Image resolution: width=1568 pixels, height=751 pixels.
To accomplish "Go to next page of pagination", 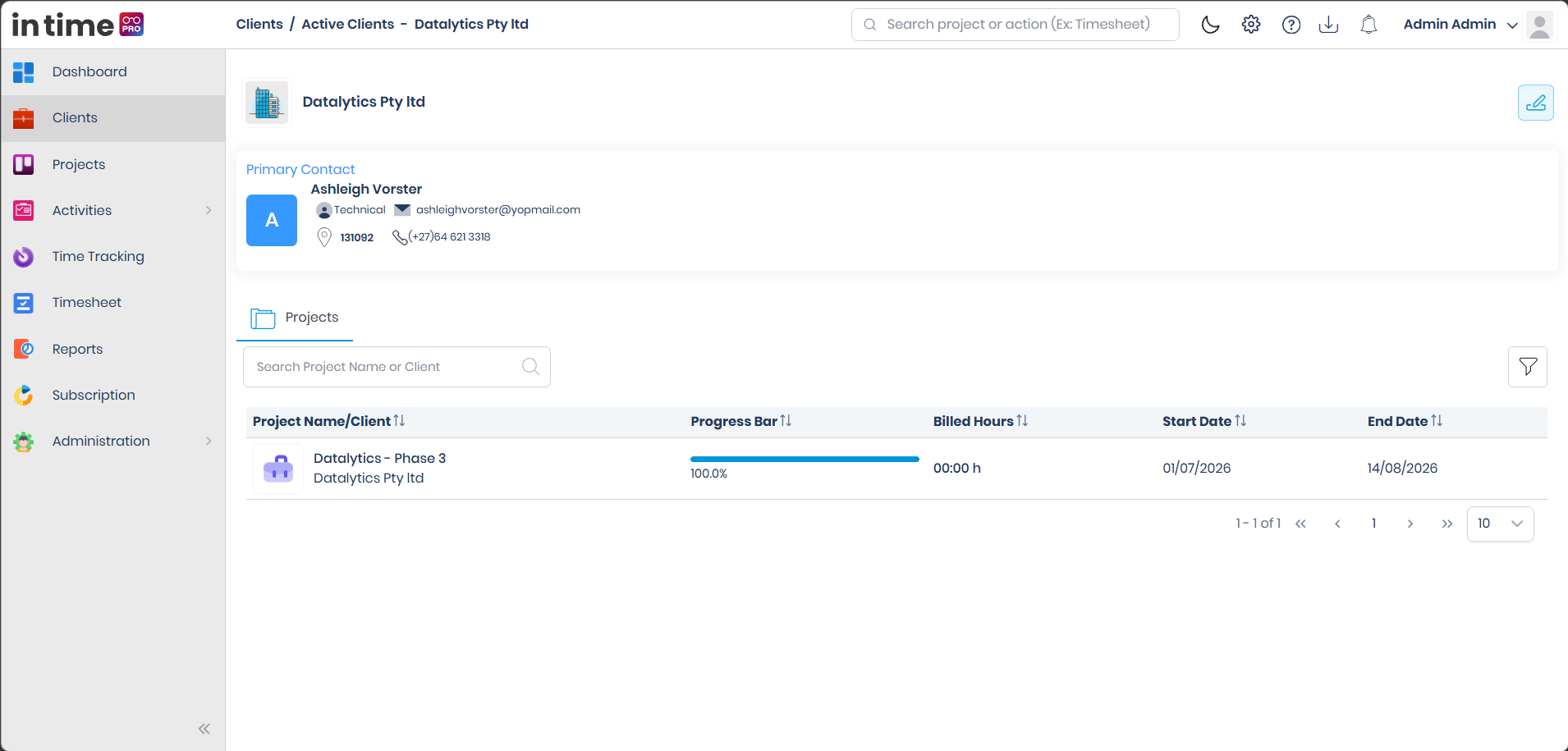I will pos(1410,524).
